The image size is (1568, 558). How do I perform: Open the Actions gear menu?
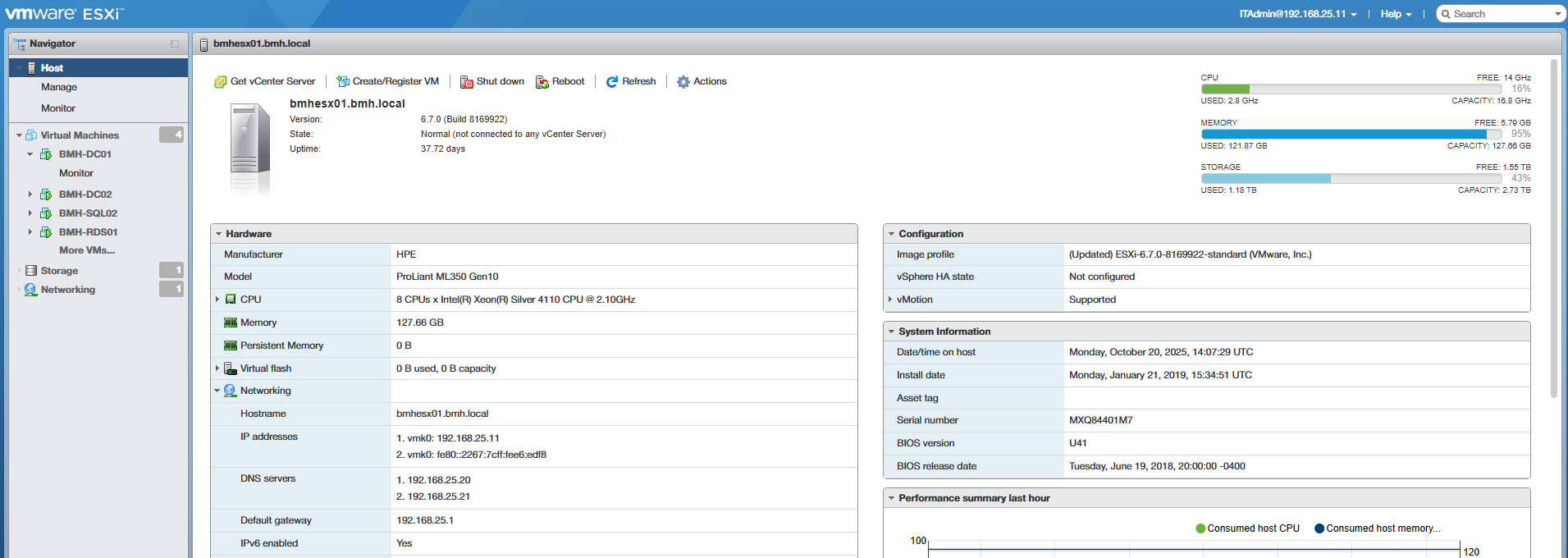coord(683,82)
